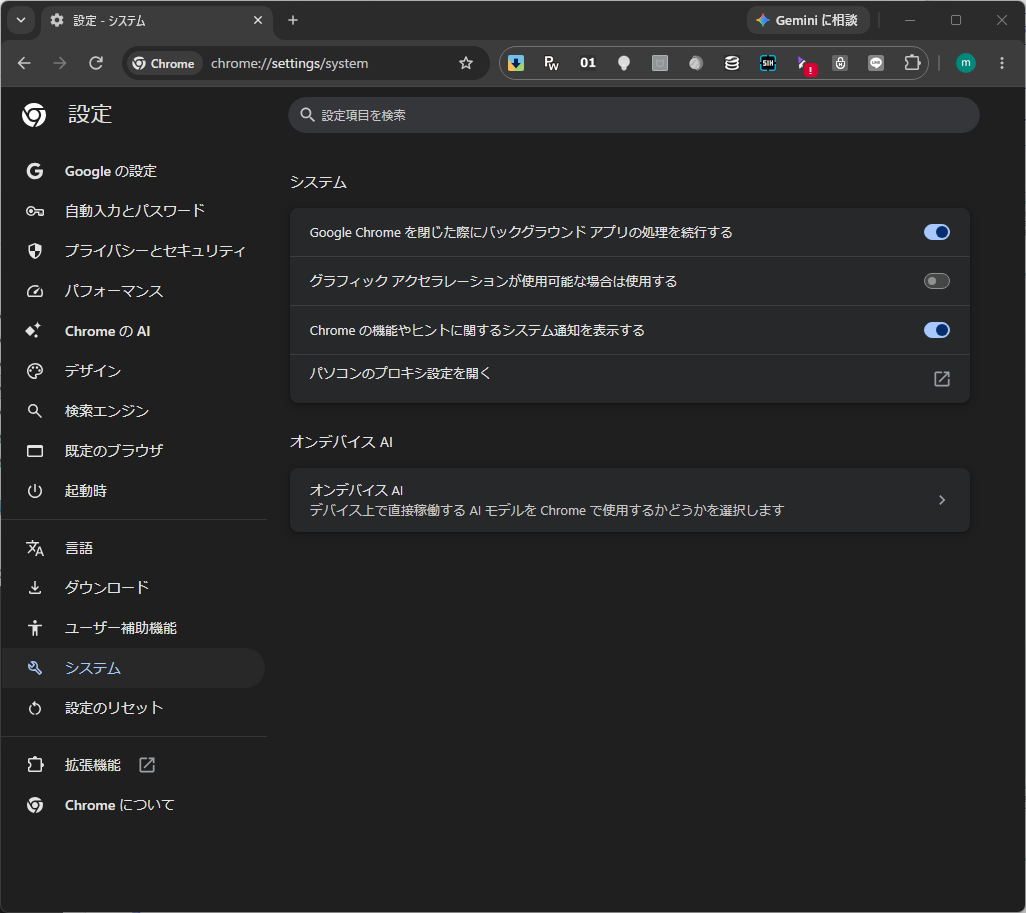Open the profile avatar m
Image resolution: width=1026 pixels, height=913 pixels.
pyautogui.click(x=966, y=63)
